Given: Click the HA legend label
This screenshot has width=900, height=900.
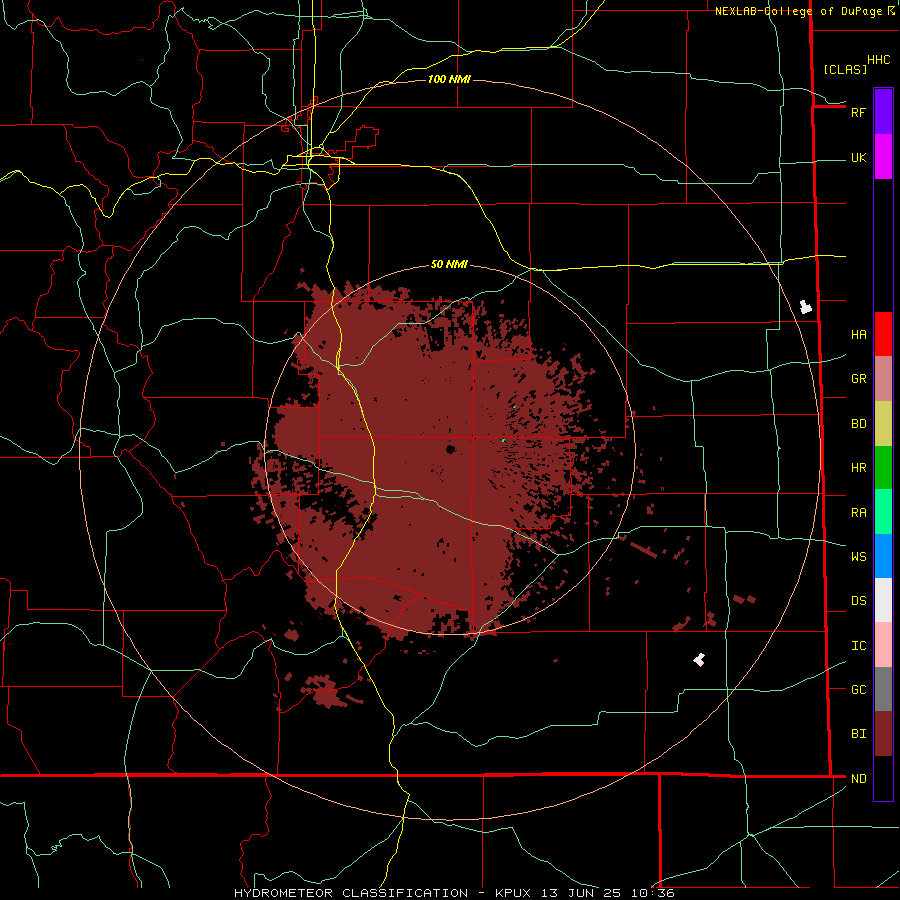Looking at the screenshot, I should tap(858, 335).
